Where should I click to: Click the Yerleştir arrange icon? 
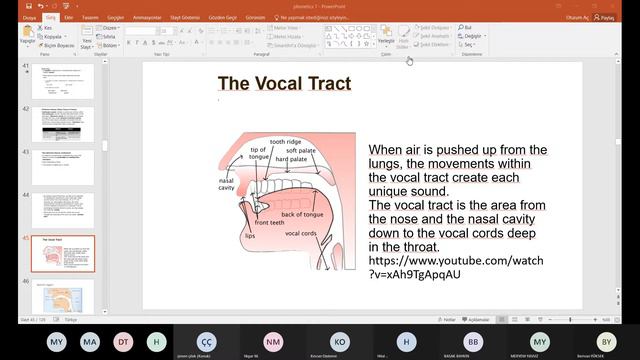pyautogui.click(x=386, y=31)
